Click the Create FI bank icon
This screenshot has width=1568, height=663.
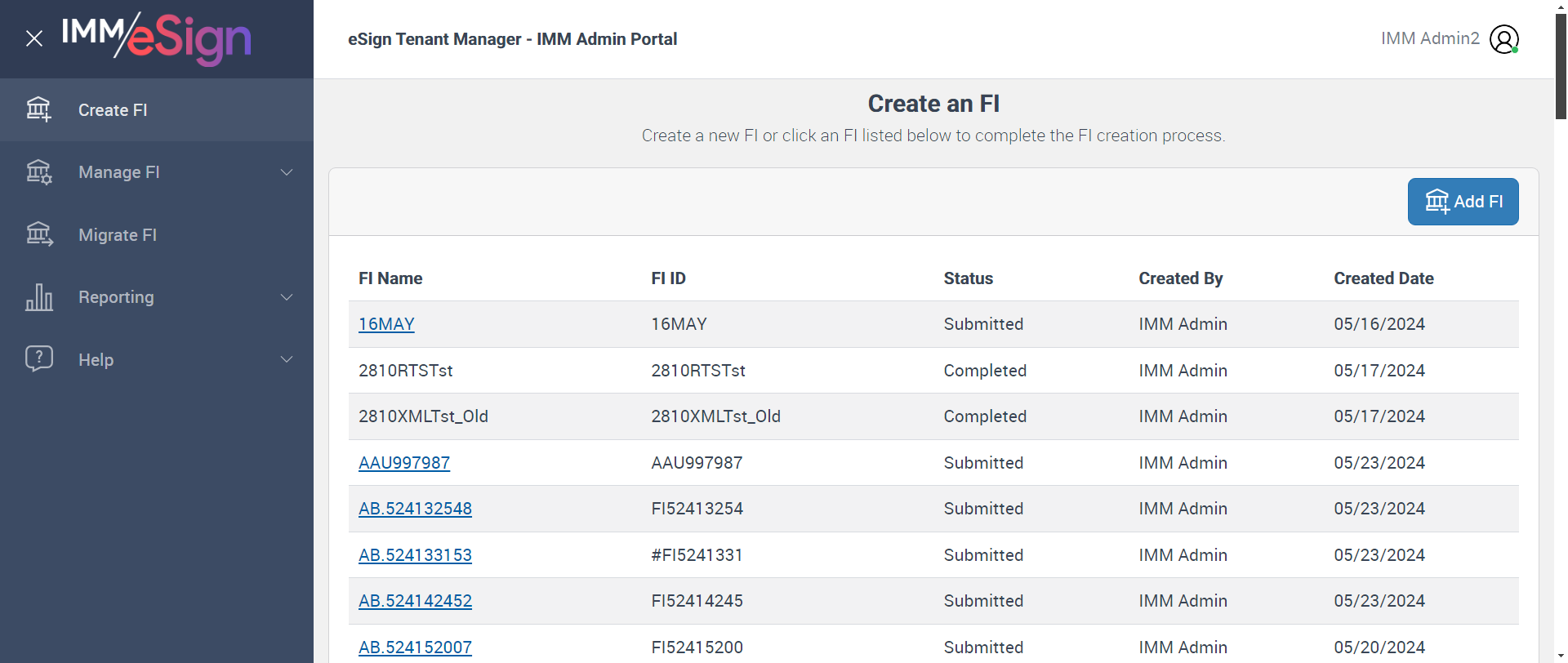click(x=38, y=109)
